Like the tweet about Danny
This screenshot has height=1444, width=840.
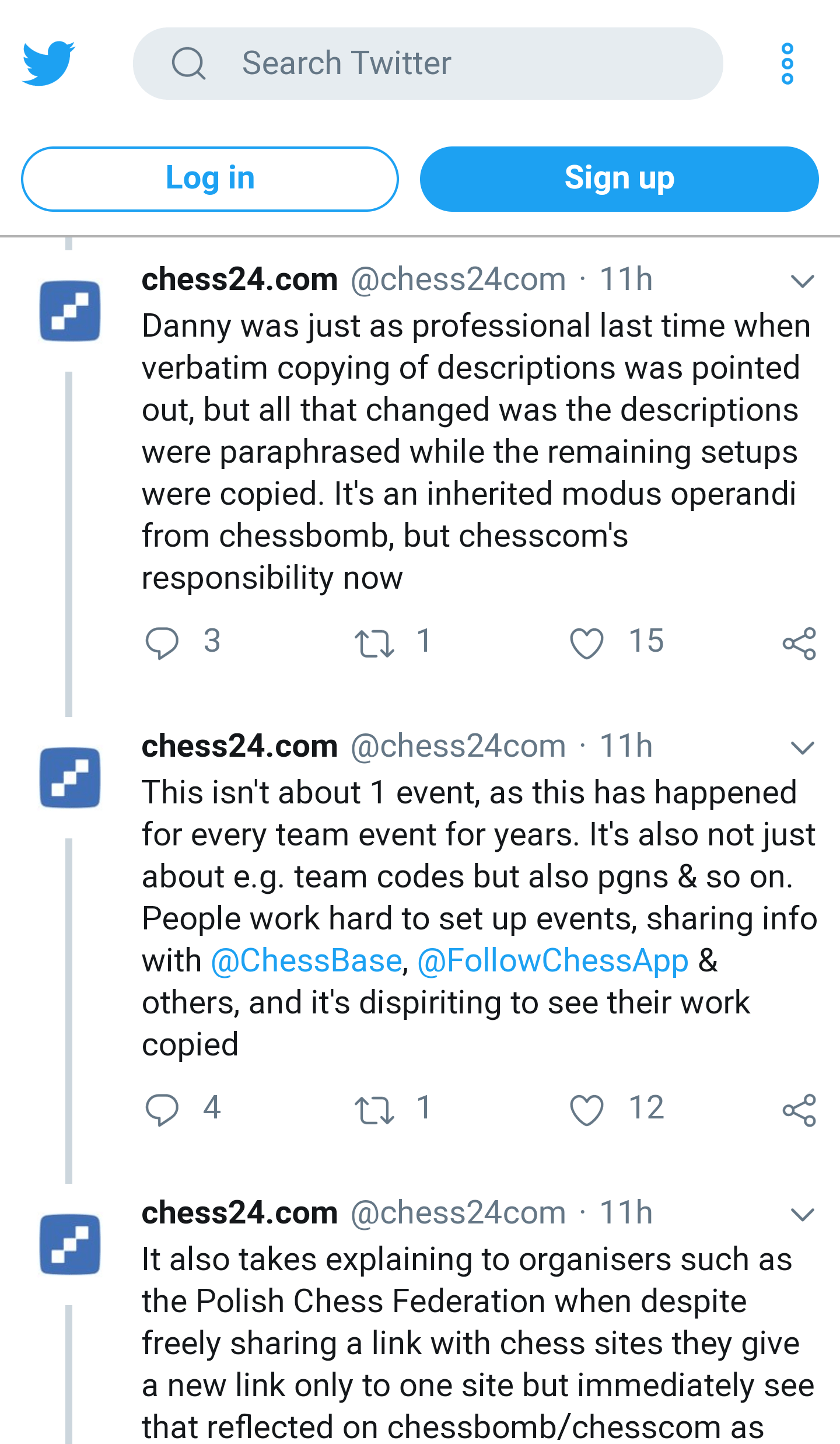[589, 643]
